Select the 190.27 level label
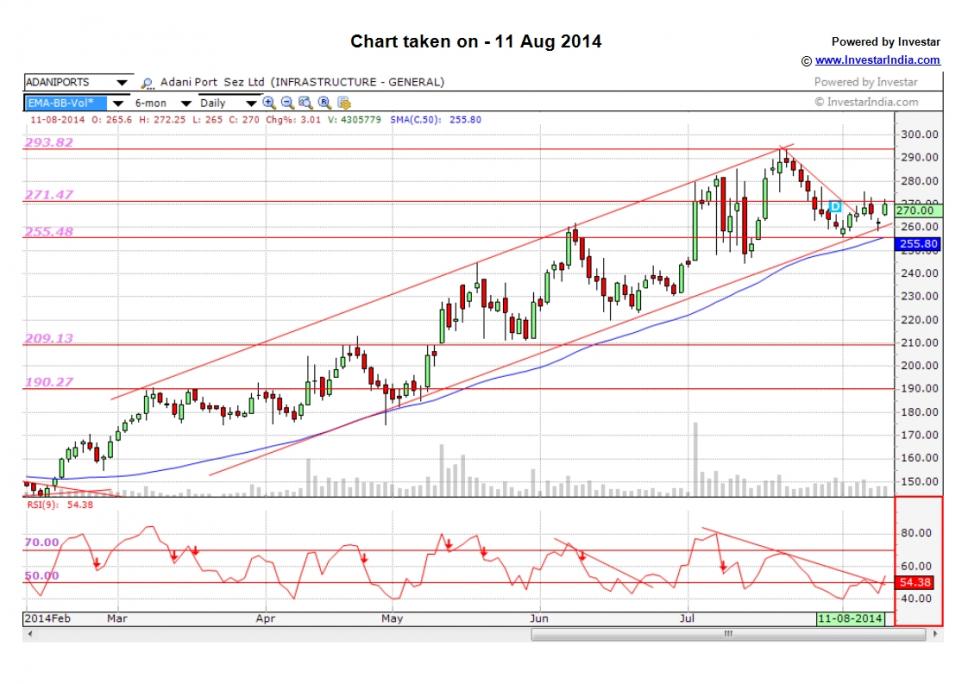This screenshot has height=684, width=968. (49, 382)
